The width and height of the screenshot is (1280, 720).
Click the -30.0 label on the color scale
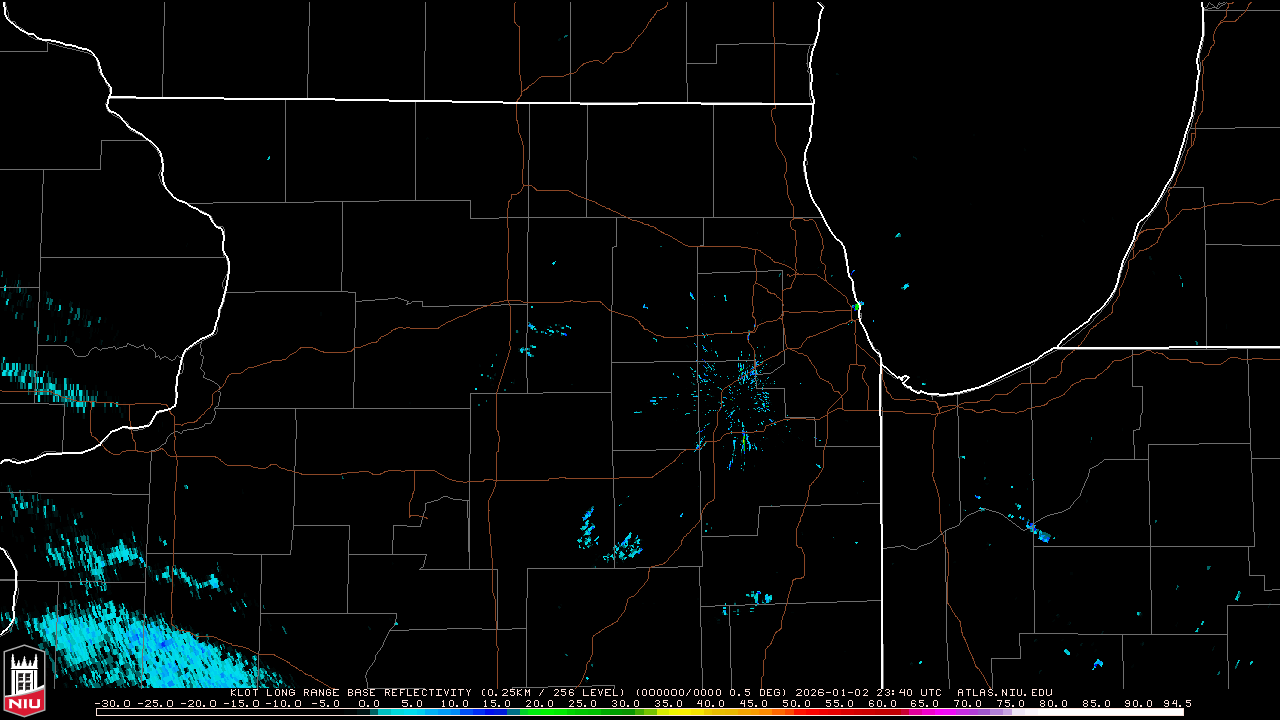(113, 703)
